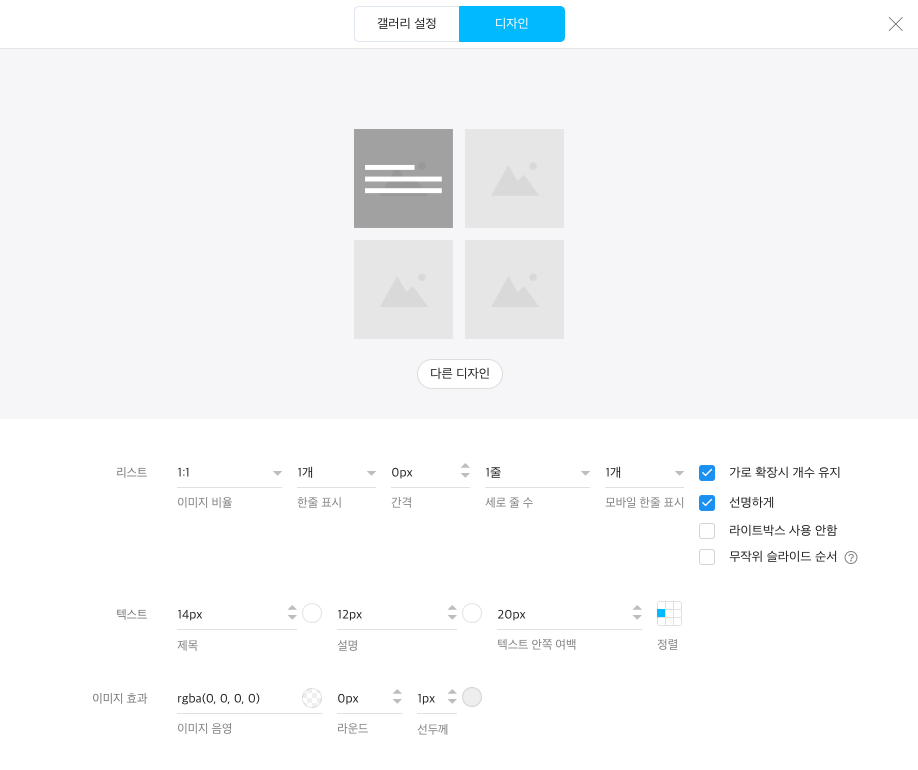Open help icon for 무작위 슬라이드 순서

click(x=851, y=557)
